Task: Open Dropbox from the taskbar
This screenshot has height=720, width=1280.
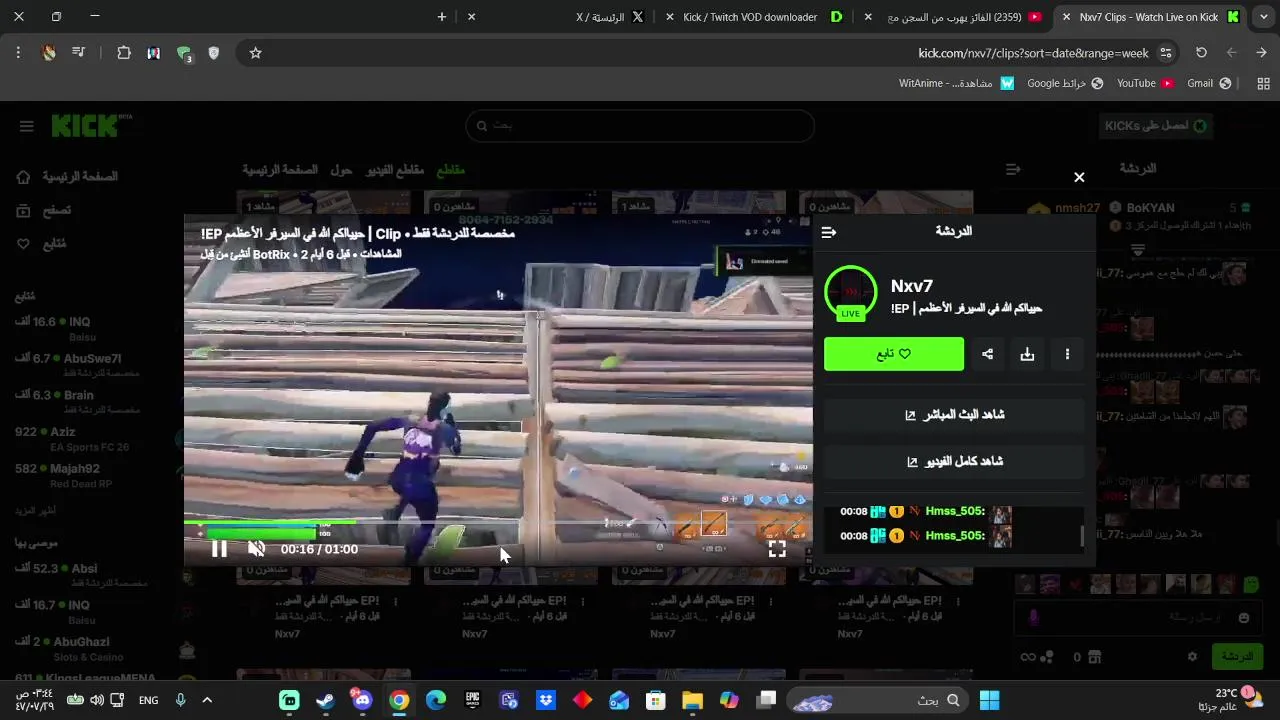Action: (545, 700)
